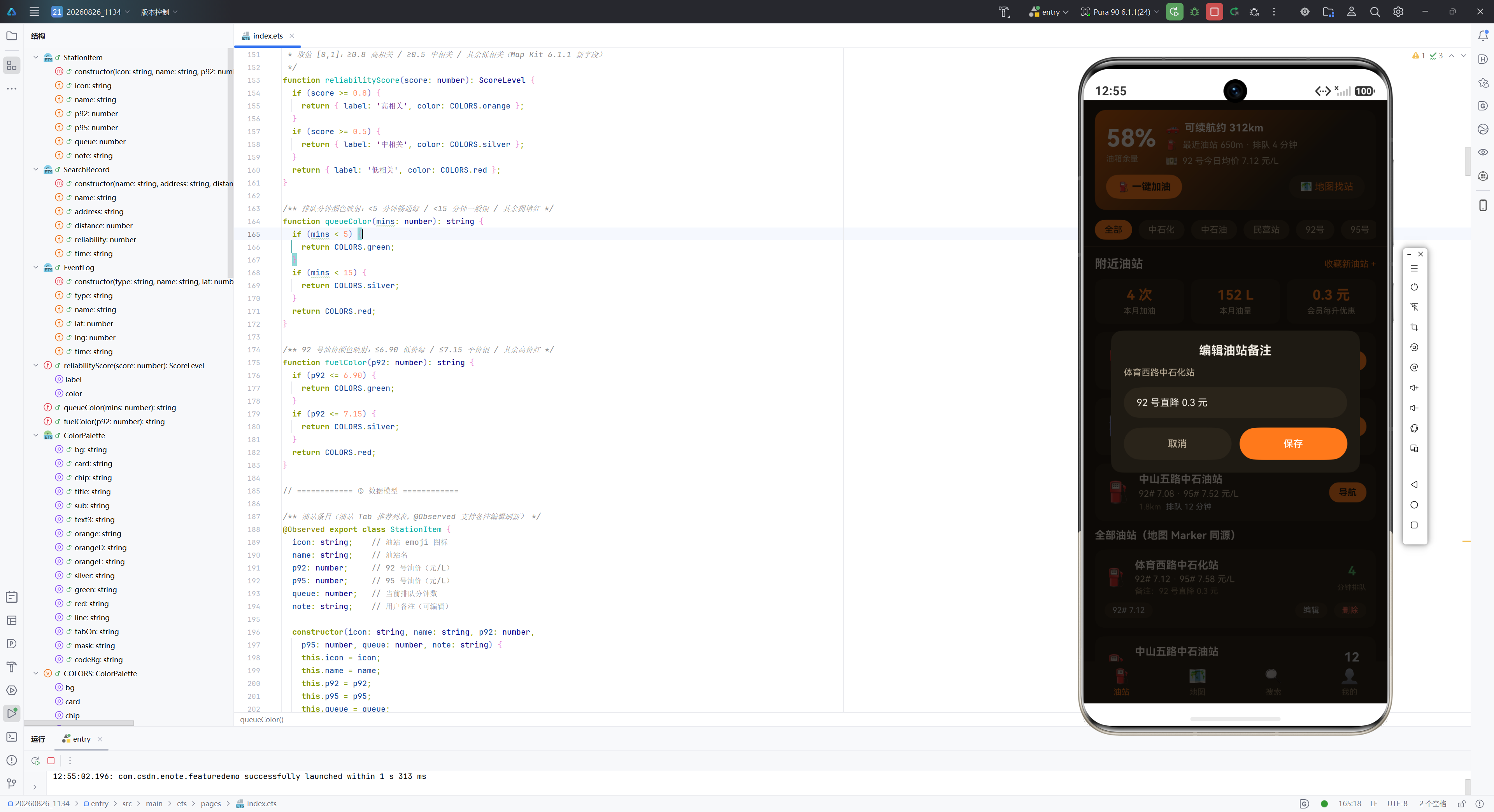Open the Build hammer tool window

[12, 667]
